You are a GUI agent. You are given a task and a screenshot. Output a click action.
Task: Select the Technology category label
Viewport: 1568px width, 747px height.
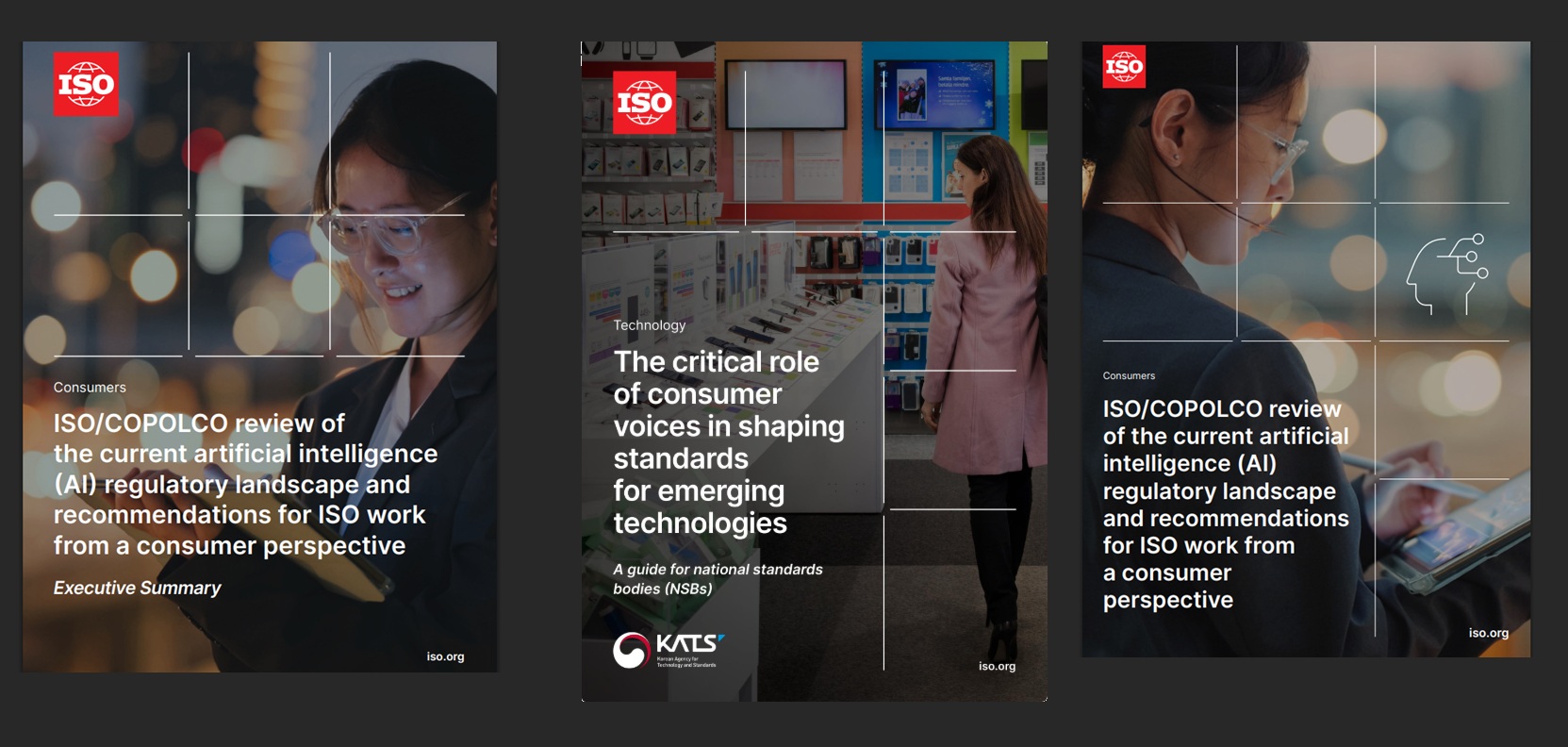point(650,325)
